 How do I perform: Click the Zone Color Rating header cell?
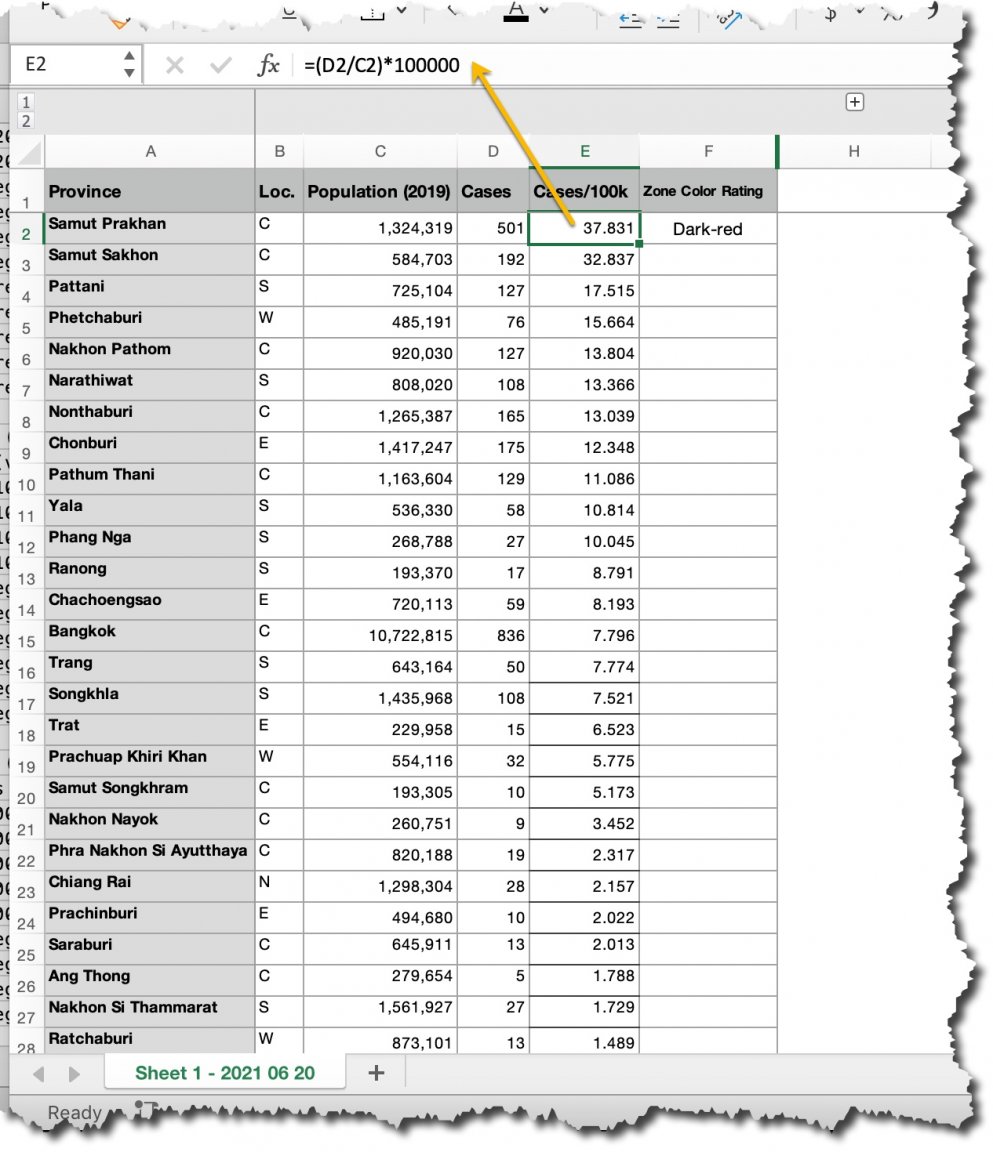(x=708, y=191)
